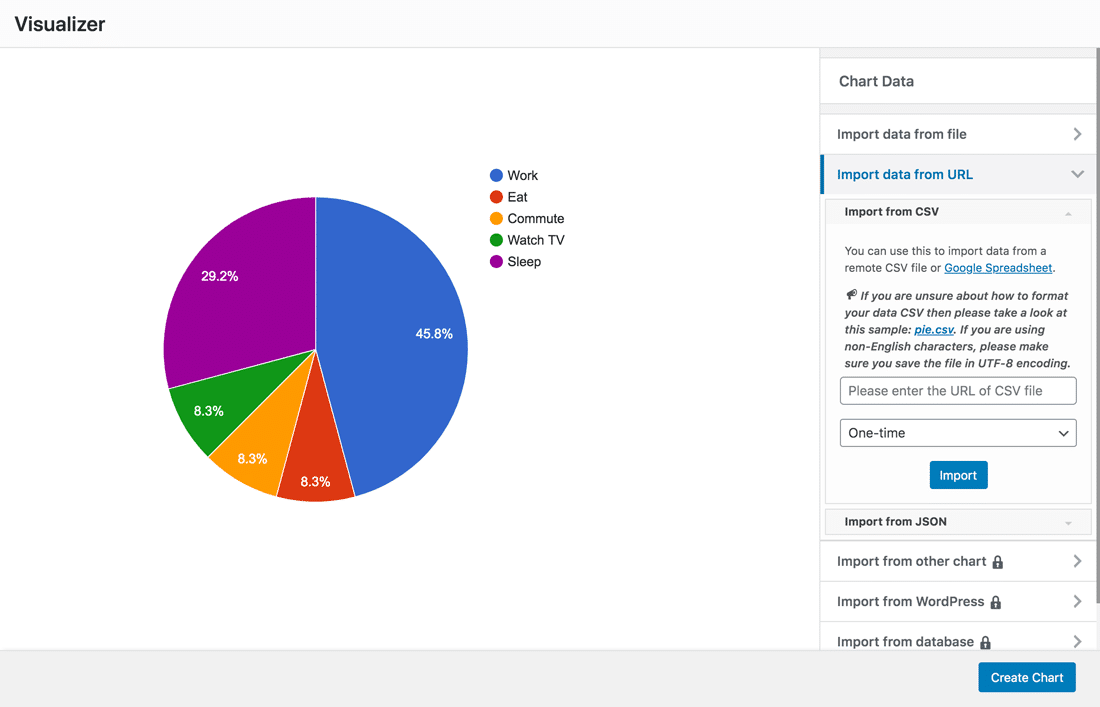Click the blue Import button
The height and width of the screenshot is (707, 1100).
click(x=958, y=475)
